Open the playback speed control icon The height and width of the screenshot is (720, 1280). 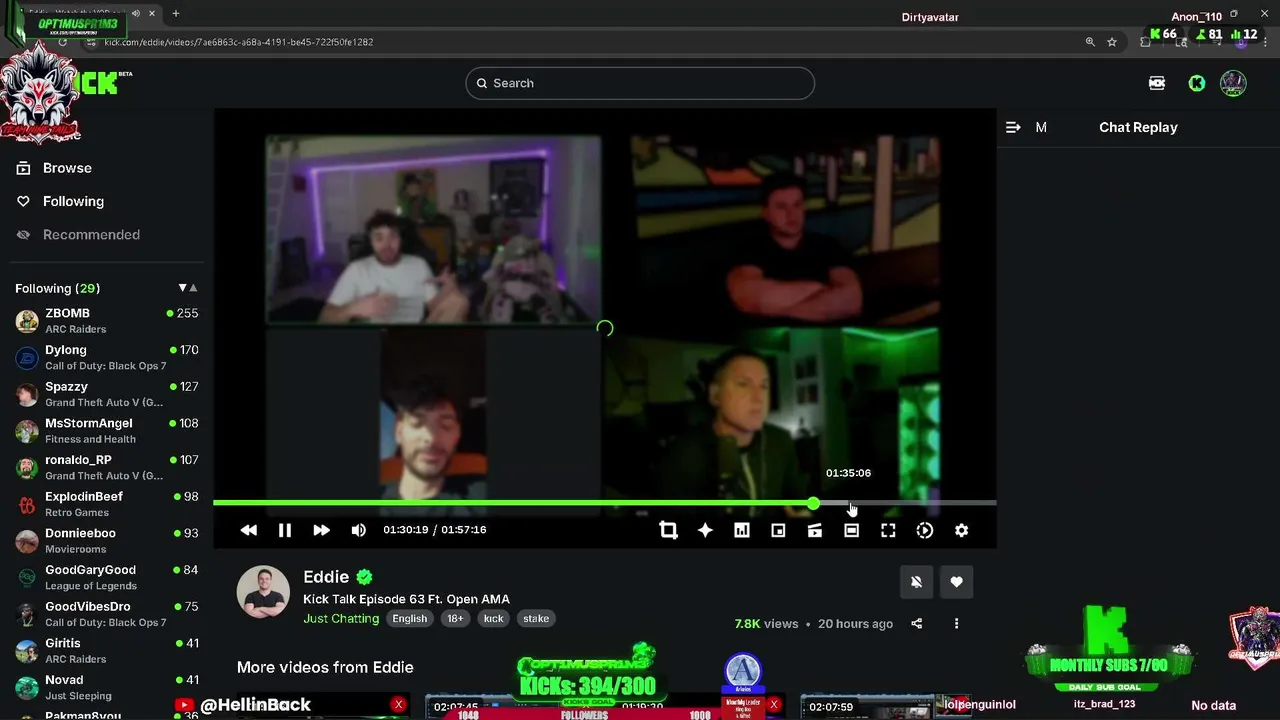925,530
